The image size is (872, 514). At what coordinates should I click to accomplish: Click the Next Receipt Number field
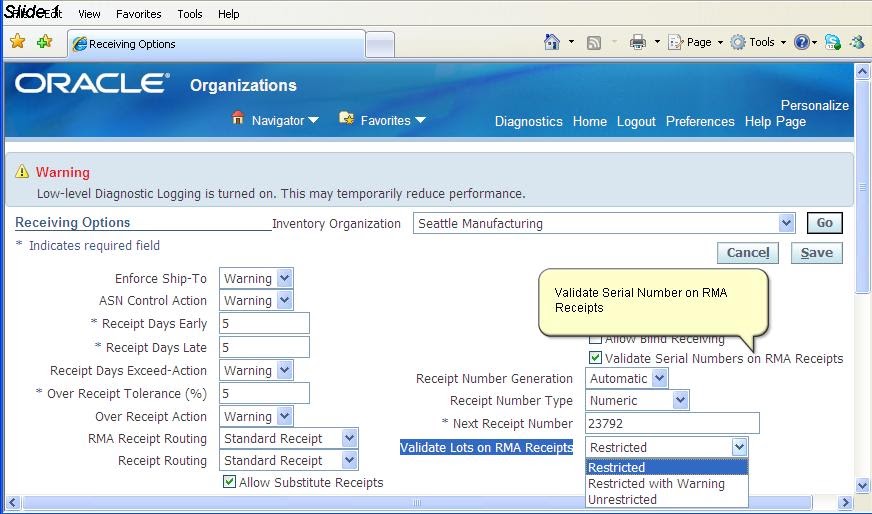click(672, 423)
